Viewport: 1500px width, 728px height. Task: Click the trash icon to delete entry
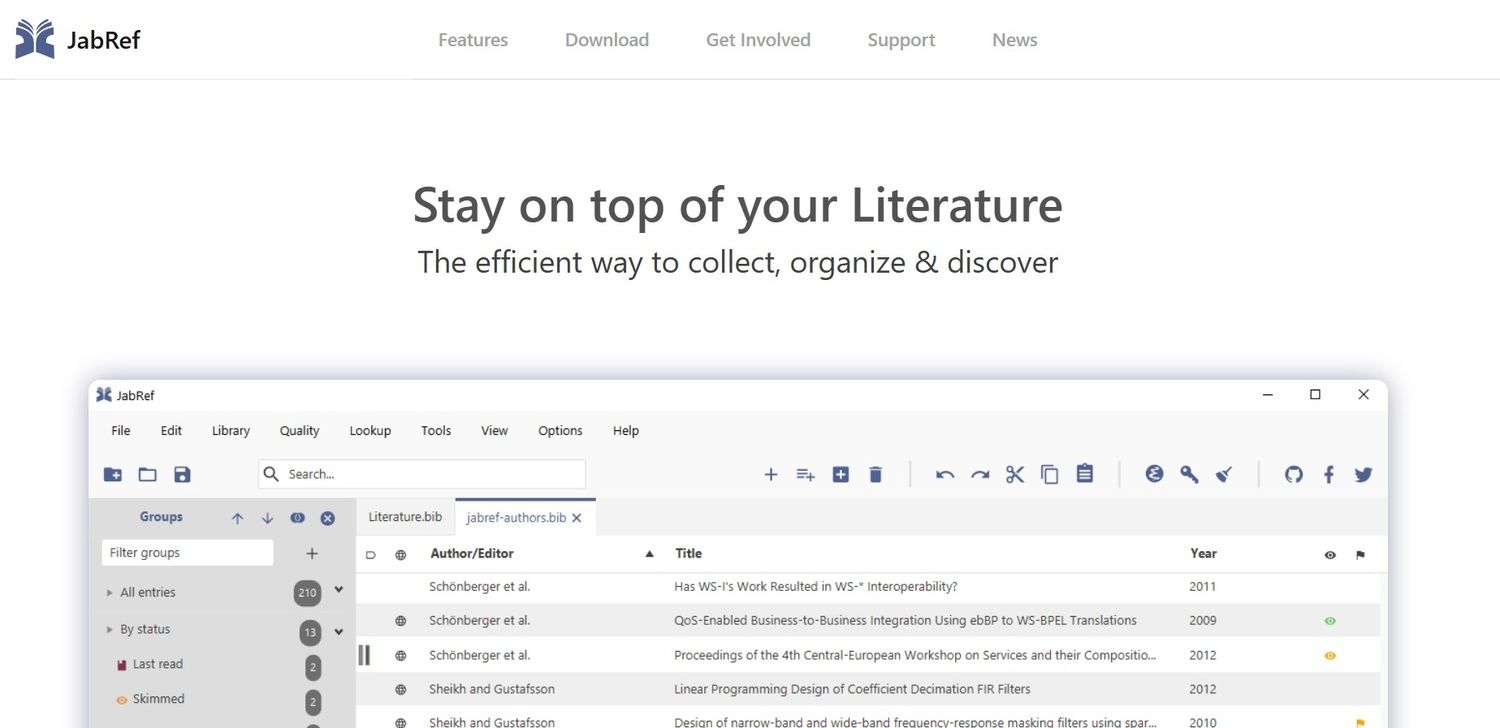click(876, 475)
